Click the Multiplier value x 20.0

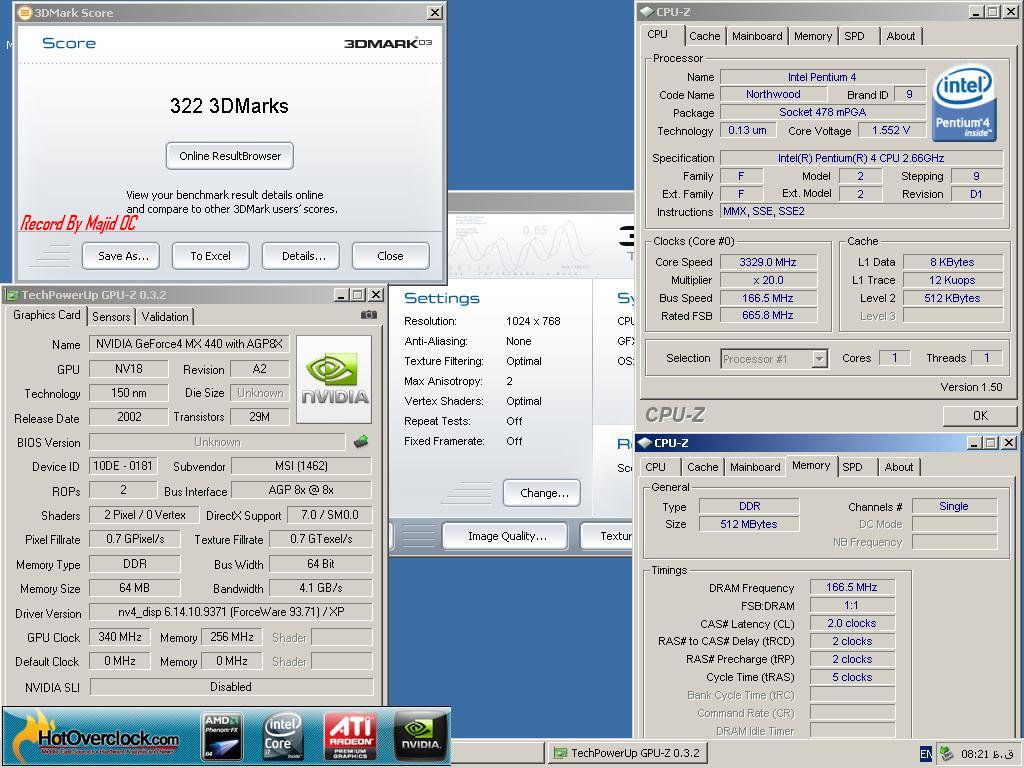click(768, 280)
